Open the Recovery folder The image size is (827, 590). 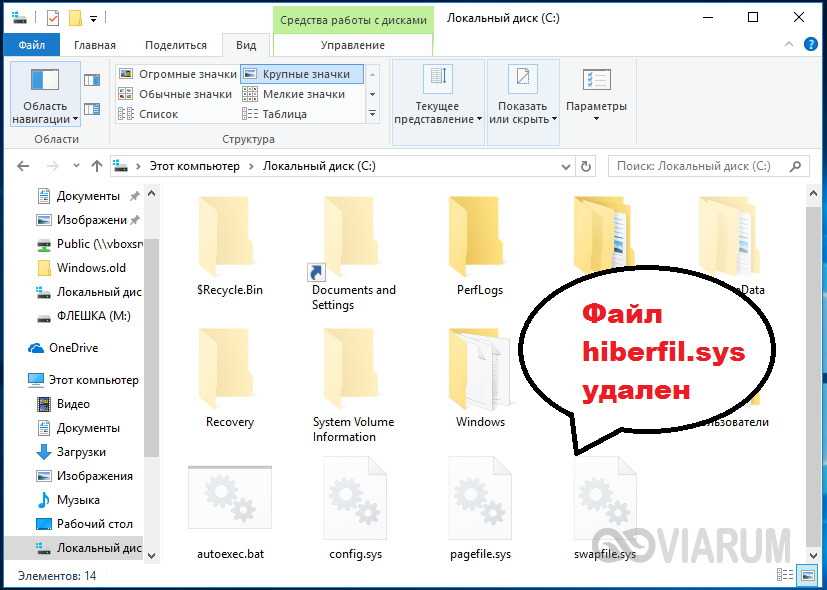click(229, 370)
